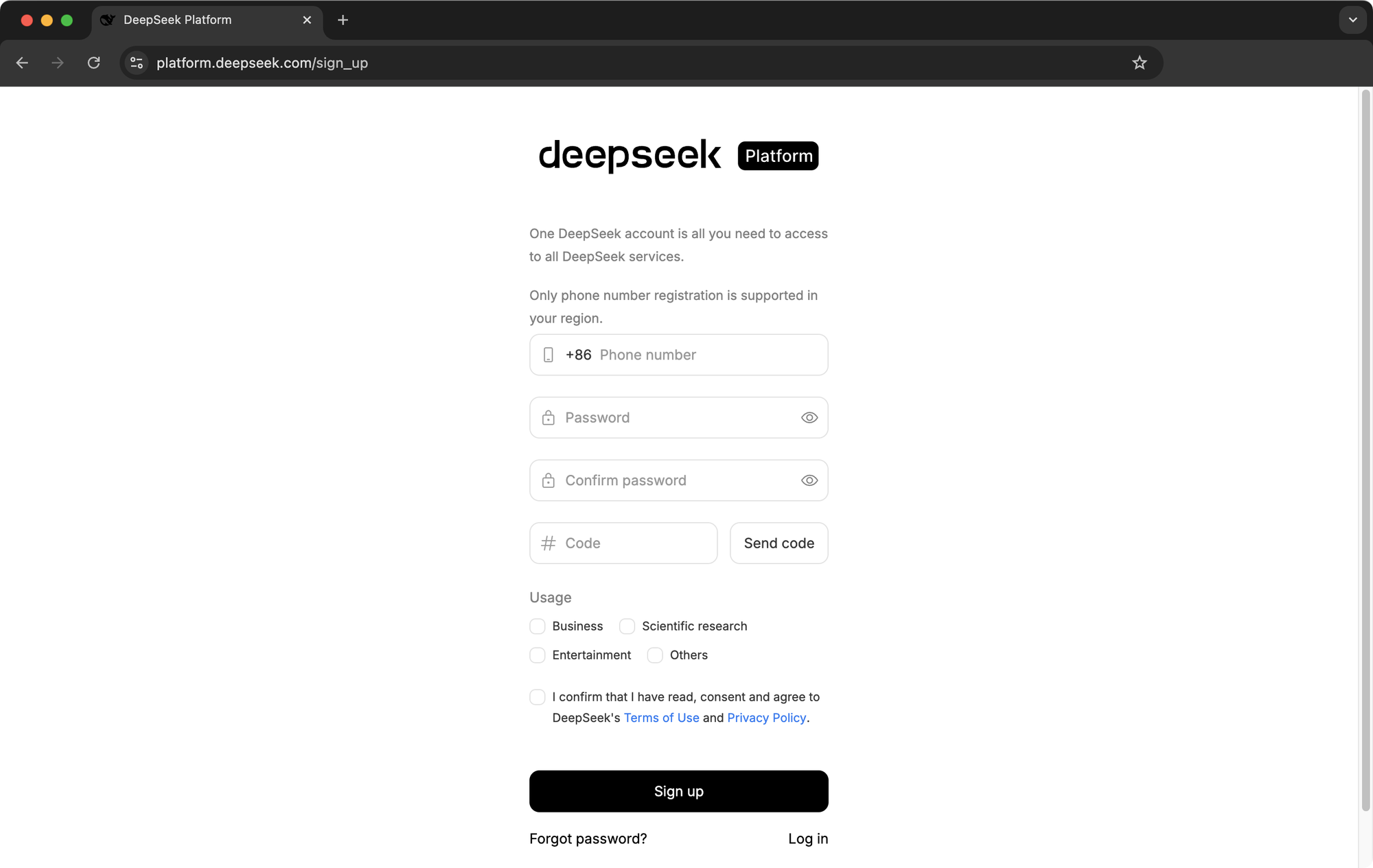Click the vertical page scrollbar
1373x868 pixels.
1365,449
